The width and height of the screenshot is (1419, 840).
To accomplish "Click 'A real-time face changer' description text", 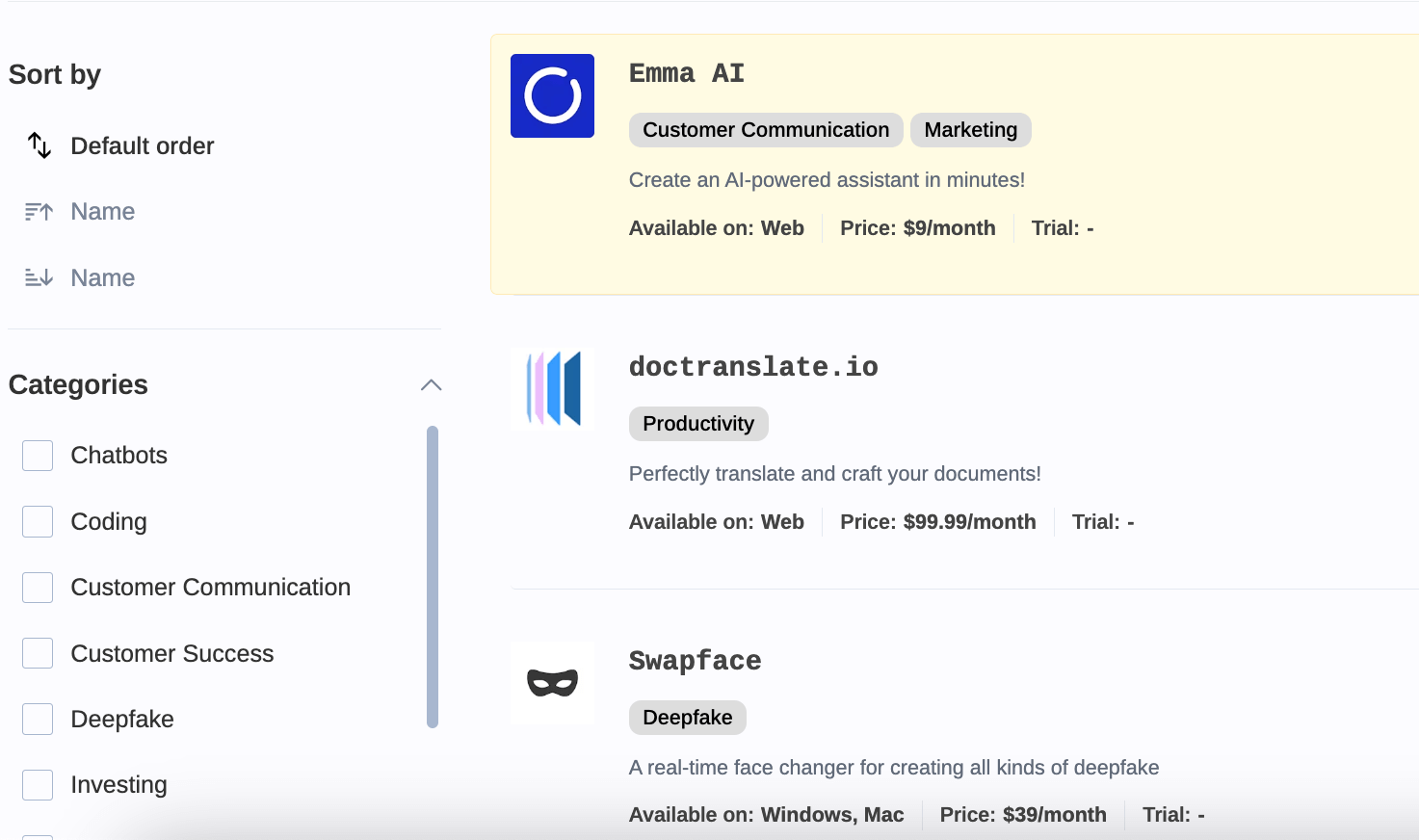I will (894, 768).
